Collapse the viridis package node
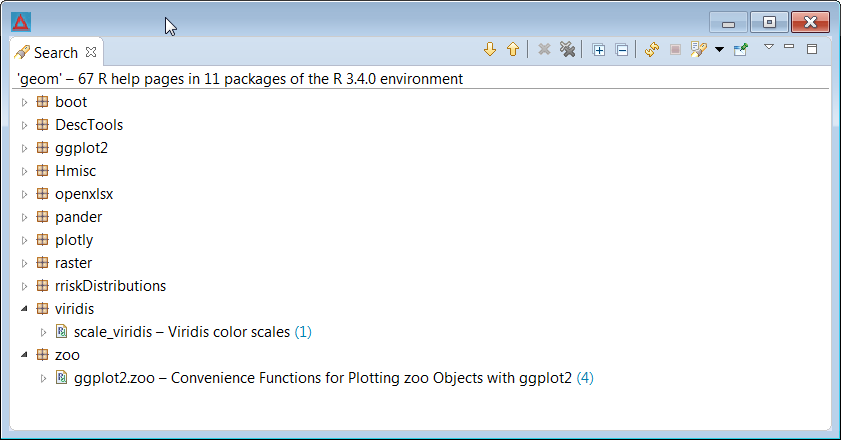Screen dimensions: 841x440 point(24,309)
